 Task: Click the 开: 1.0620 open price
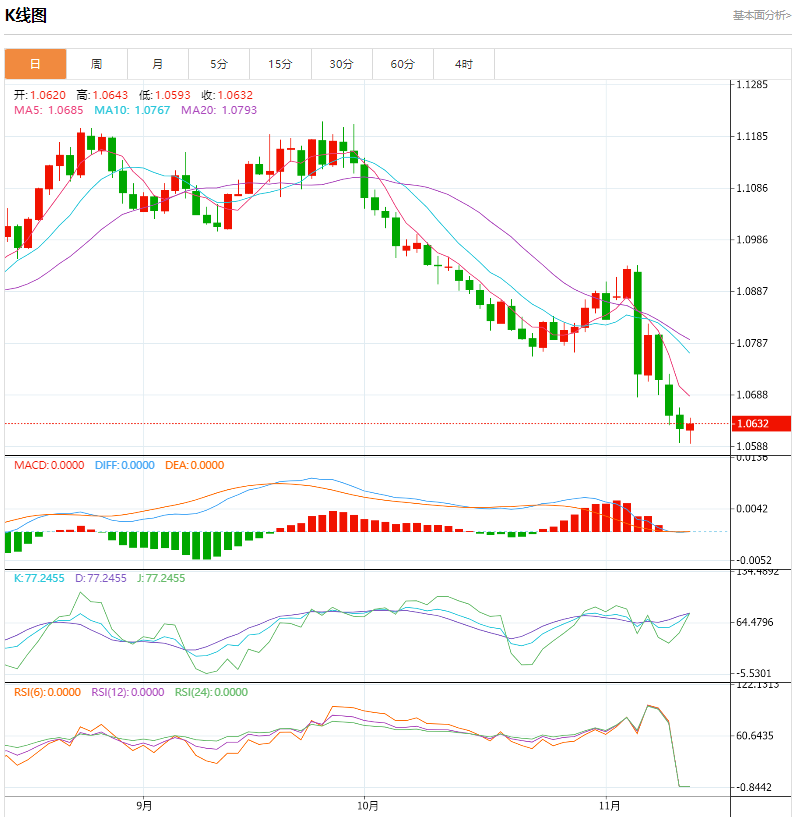40,95
